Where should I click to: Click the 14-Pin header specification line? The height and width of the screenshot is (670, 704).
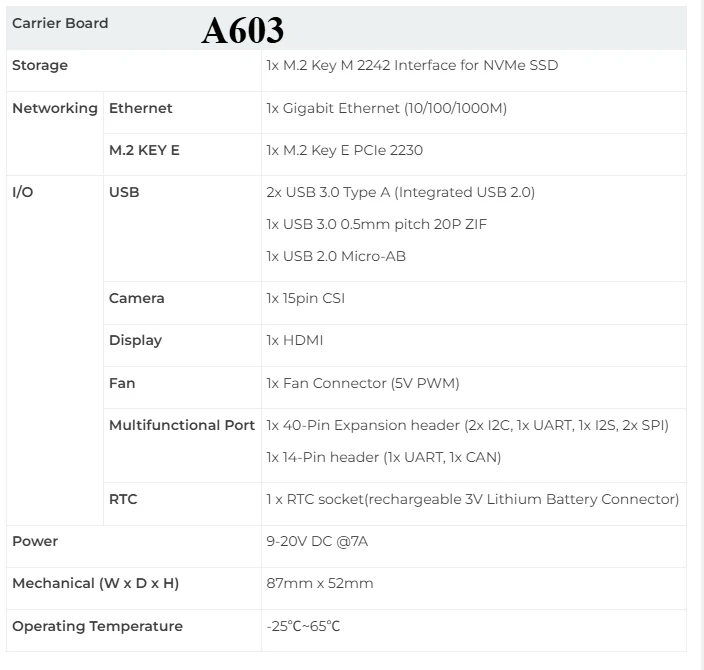[x=384, y=457]
